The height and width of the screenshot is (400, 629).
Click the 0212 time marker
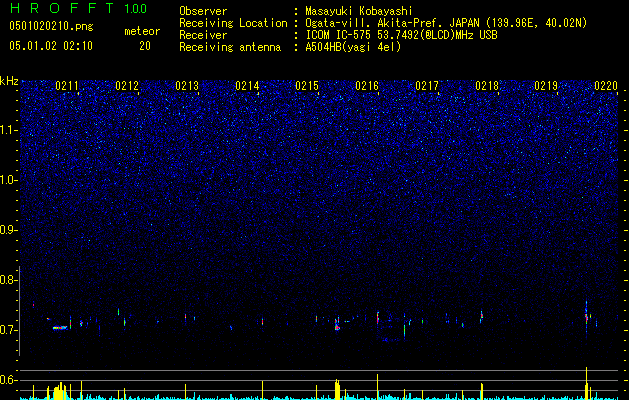(x=126, y=86)
